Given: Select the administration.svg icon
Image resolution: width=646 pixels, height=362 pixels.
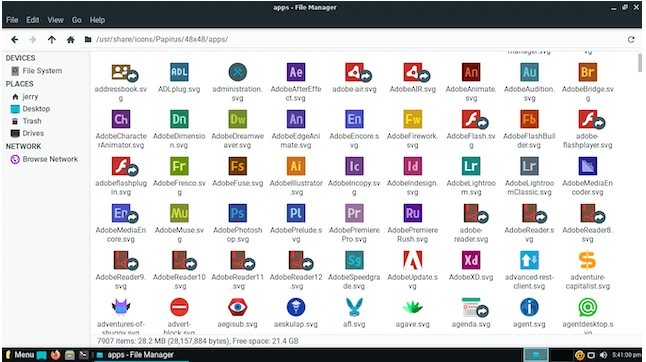Looking at the screenshot, I should [x=238, y=72].
